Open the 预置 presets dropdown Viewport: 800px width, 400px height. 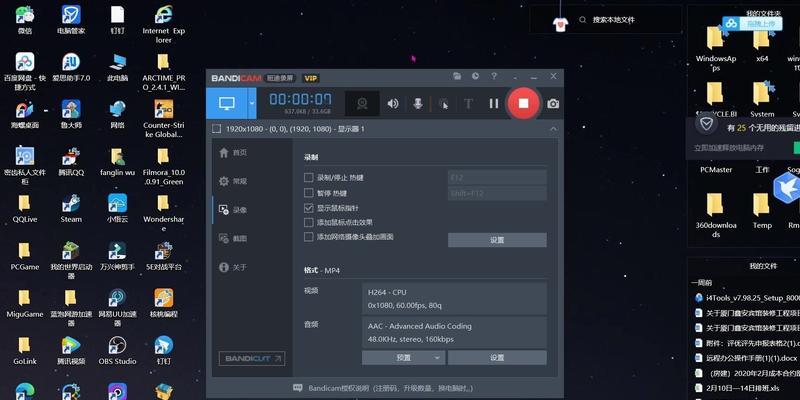(403, 358)
